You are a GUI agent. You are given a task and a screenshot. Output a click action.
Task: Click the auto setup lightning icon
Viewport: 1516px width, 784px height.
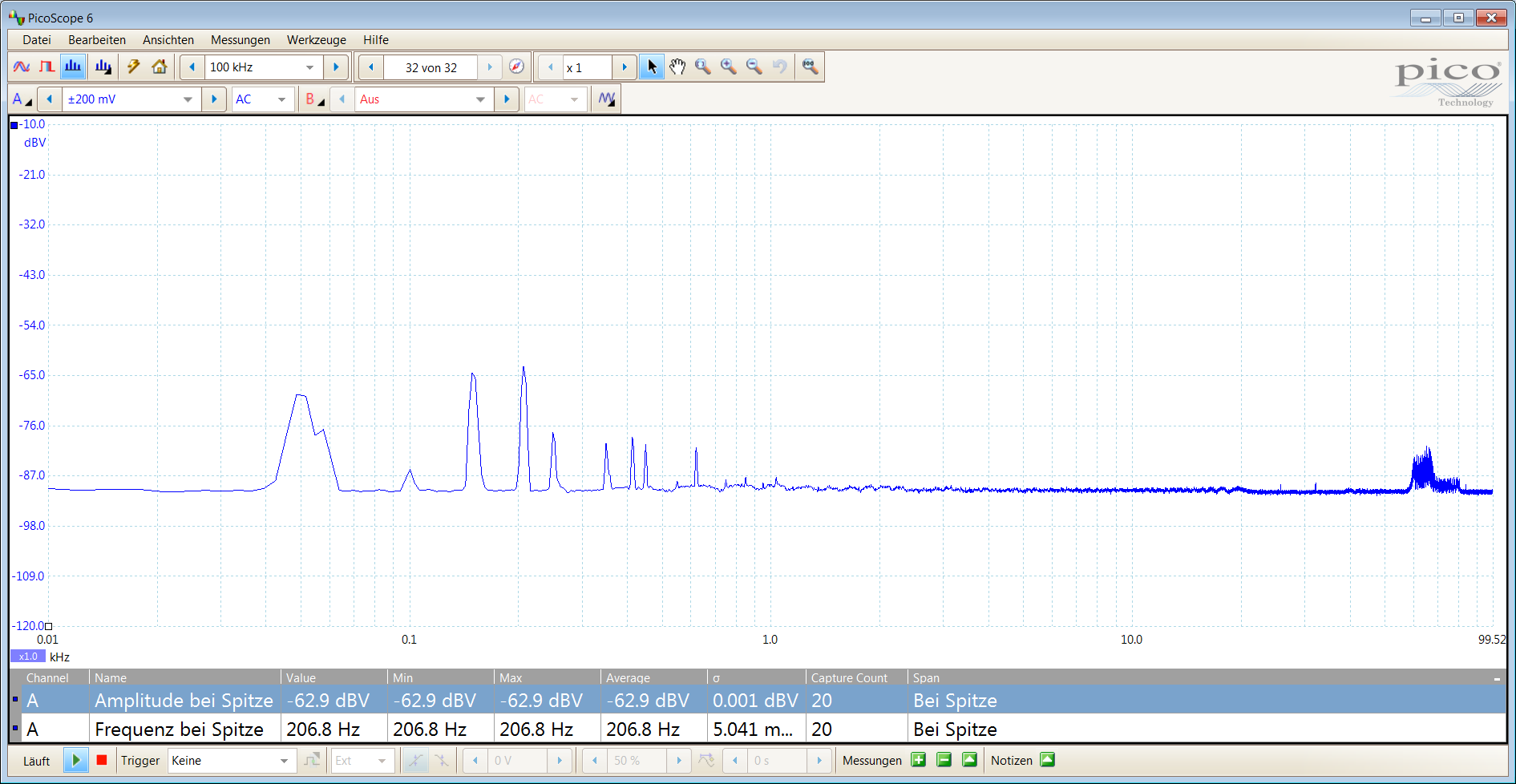(134, 67)
